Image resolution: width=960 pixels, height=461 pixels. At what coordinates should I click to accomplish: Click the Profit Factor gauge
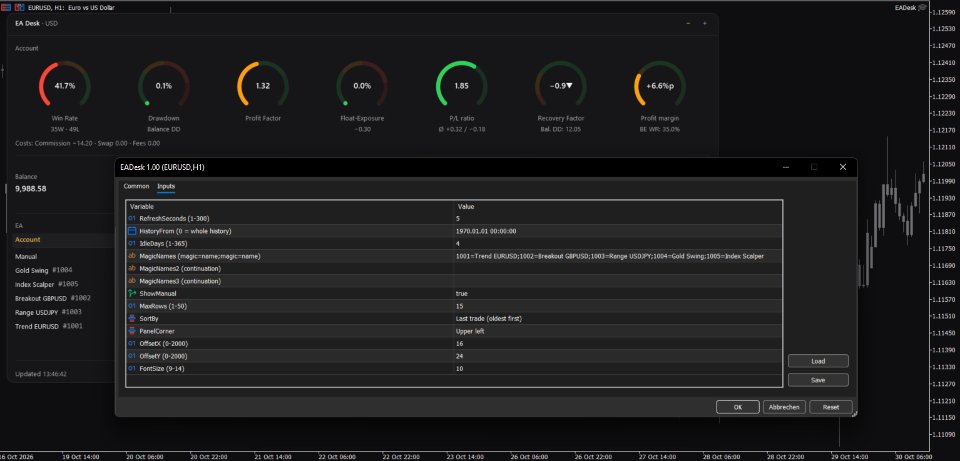(x=263, y=86)
